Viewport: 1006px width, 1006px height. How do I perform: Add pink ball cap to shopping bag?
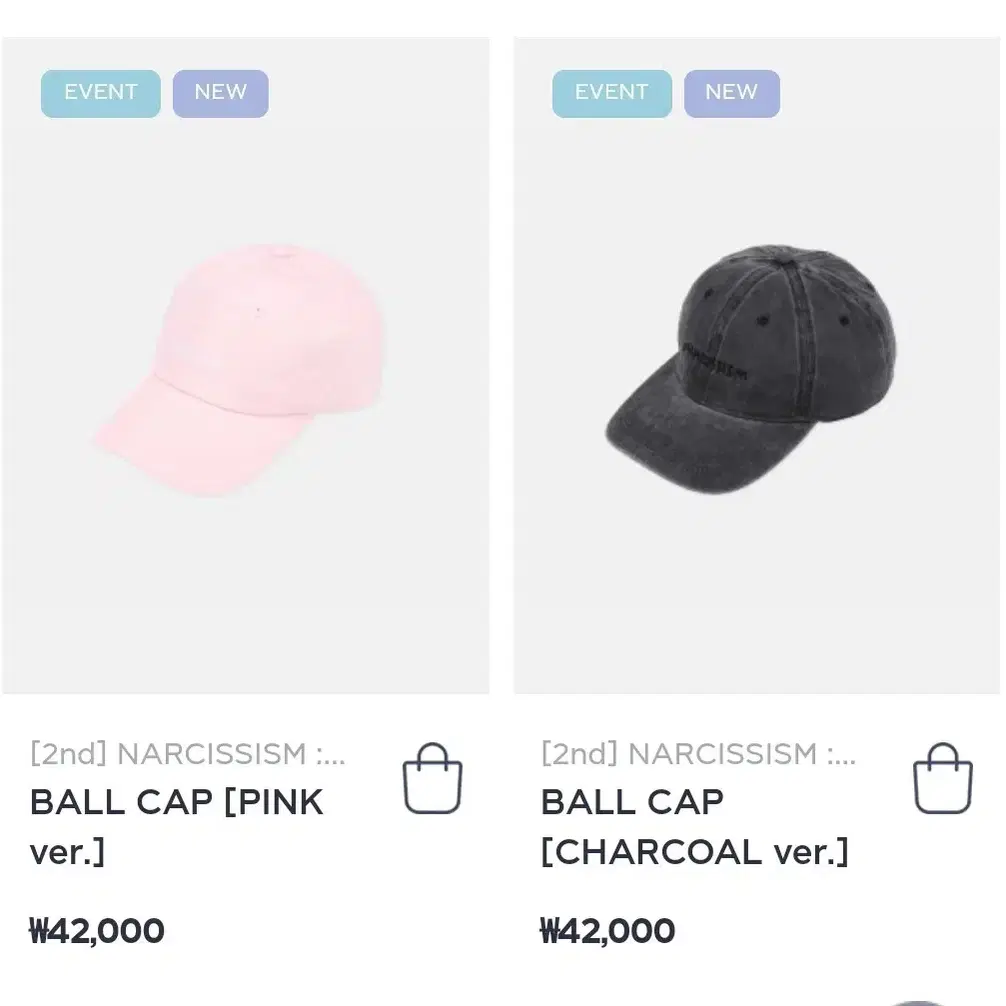click(432, 778)
